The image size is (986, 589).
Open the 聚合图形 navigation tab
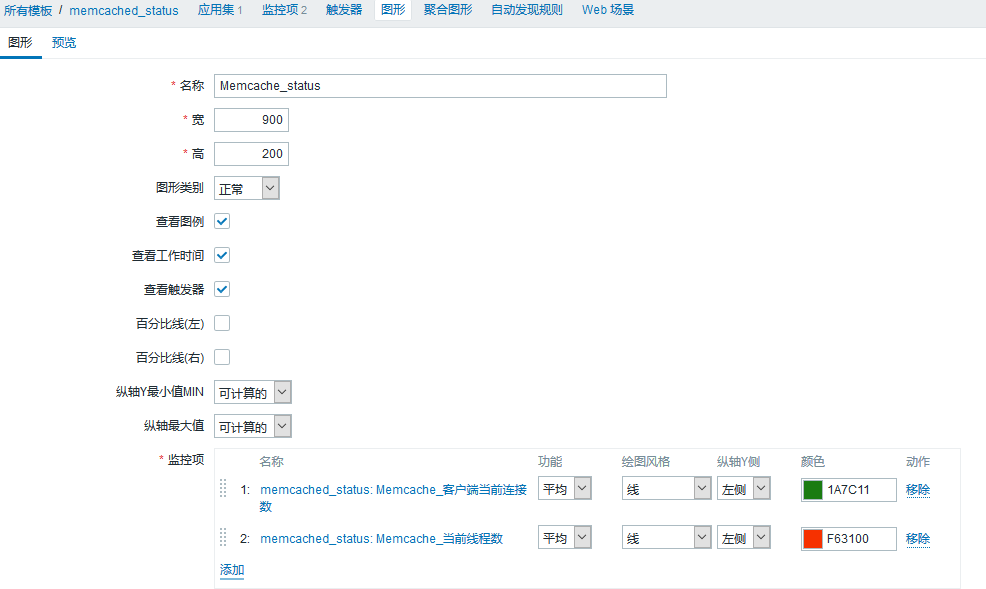(448, 10)
